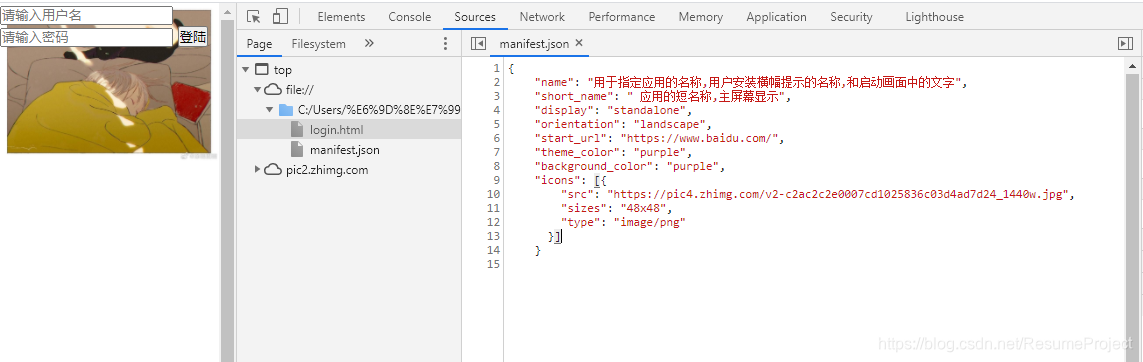The width and height of the screenshot is (1143, 362).
Task: Click the pic2.zhimg.com cloud icon
Action: click(x=272, y=169)
